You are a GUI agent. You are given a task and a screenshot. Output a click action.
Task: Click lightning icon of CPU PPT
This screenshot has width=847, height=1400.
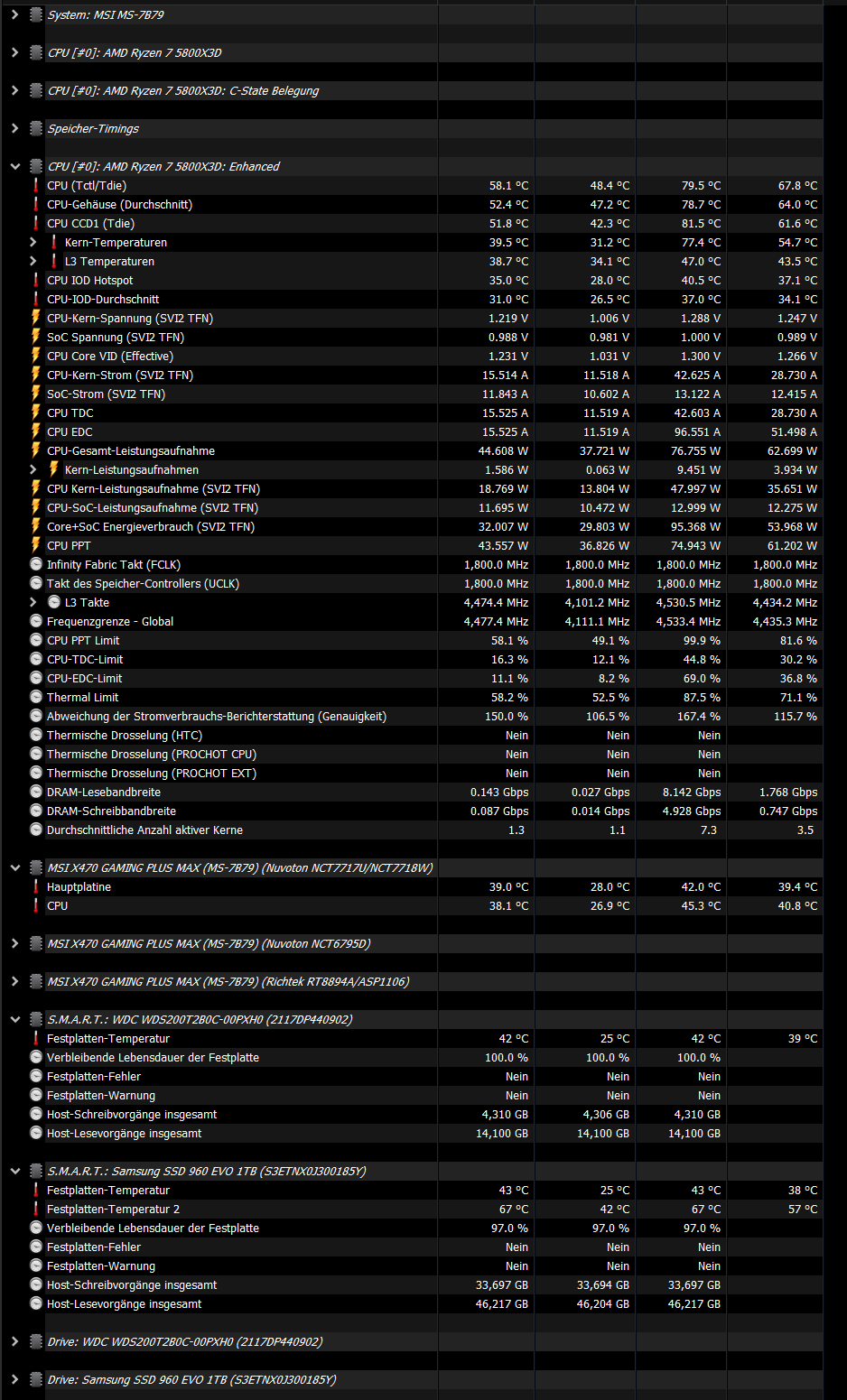[x=36, y=545]
